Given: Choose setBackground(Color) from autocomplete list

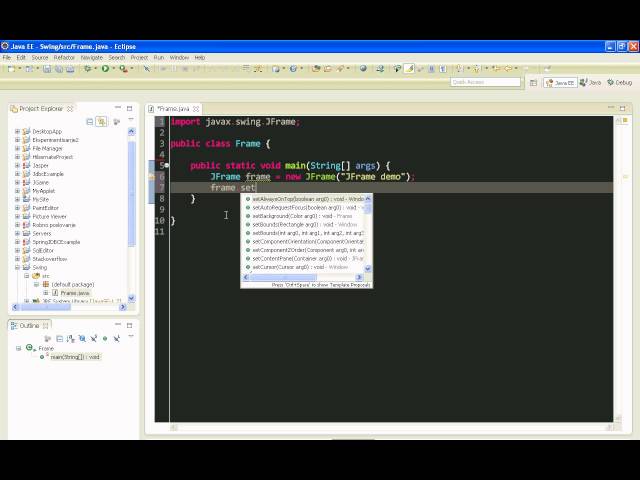Looking at the screenshot, I should point(303,216).
